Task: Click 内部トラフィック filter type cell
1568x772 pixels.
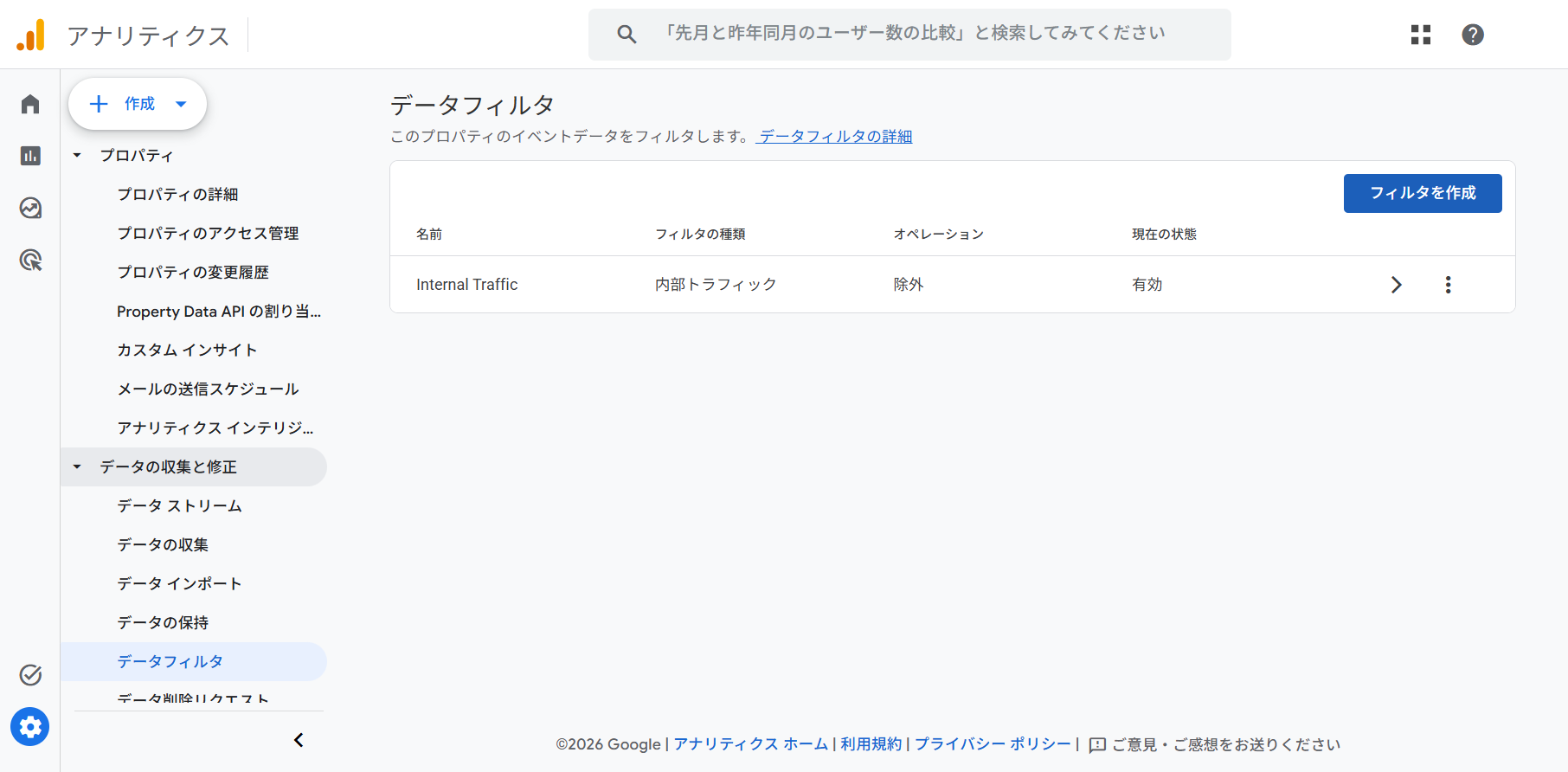Action: tap(716, 285)
